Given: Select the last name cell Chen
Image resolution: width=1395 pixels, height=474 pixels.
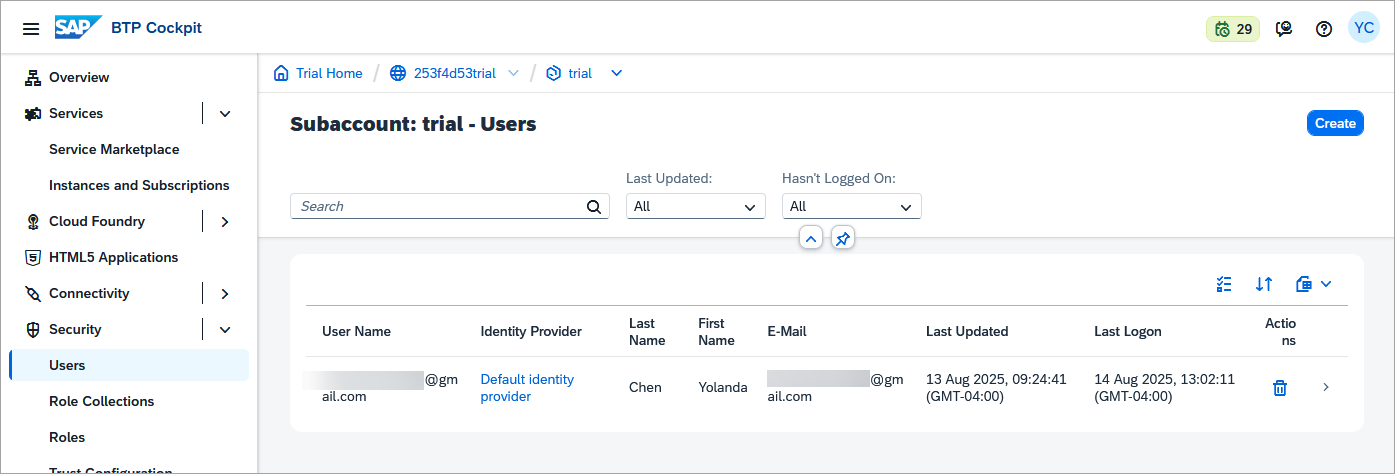Looking at the screenshot, I should click(x=645, y=387).
